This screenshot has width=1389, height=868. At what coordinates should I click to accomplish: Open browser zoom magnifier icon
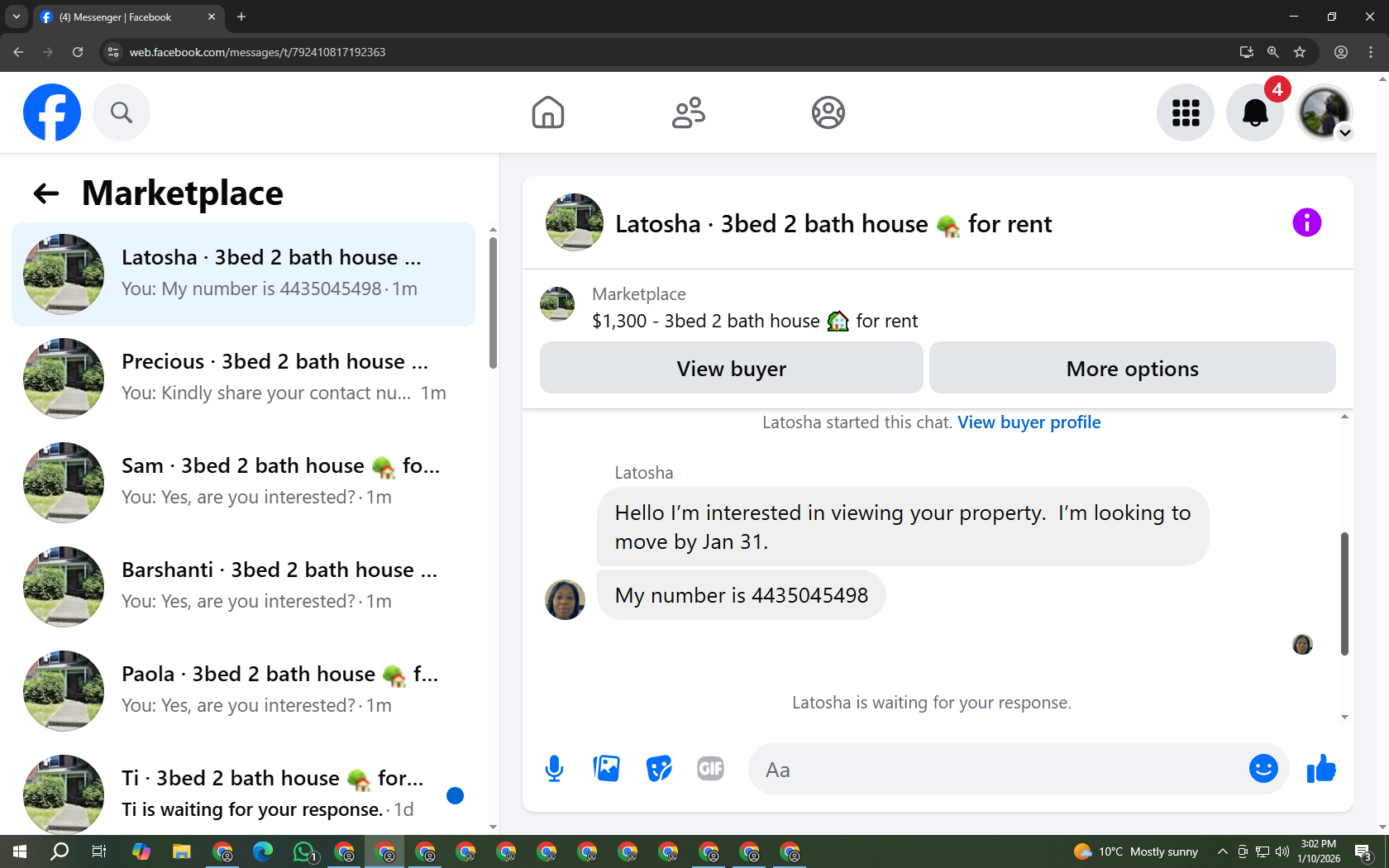(1273, 52)
